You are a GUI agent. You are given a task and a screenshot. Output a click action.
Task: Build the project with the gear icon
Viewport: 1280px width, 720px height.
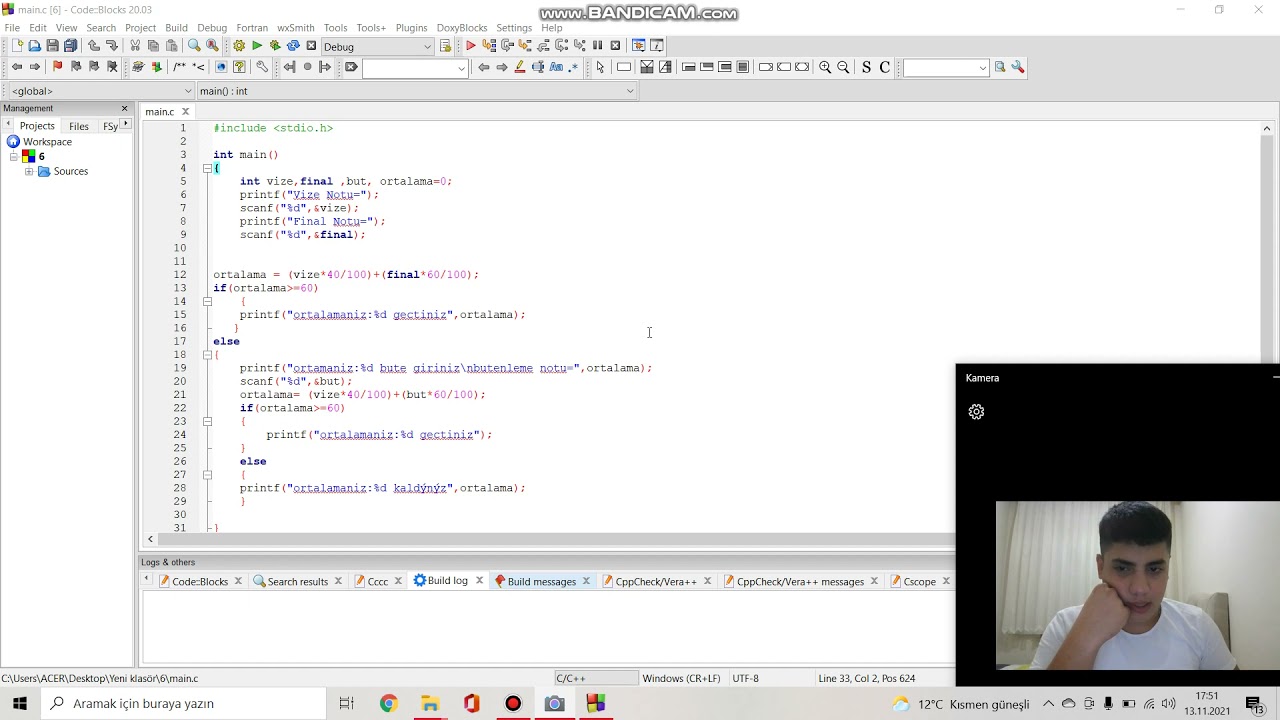click(x=239, y=46)
